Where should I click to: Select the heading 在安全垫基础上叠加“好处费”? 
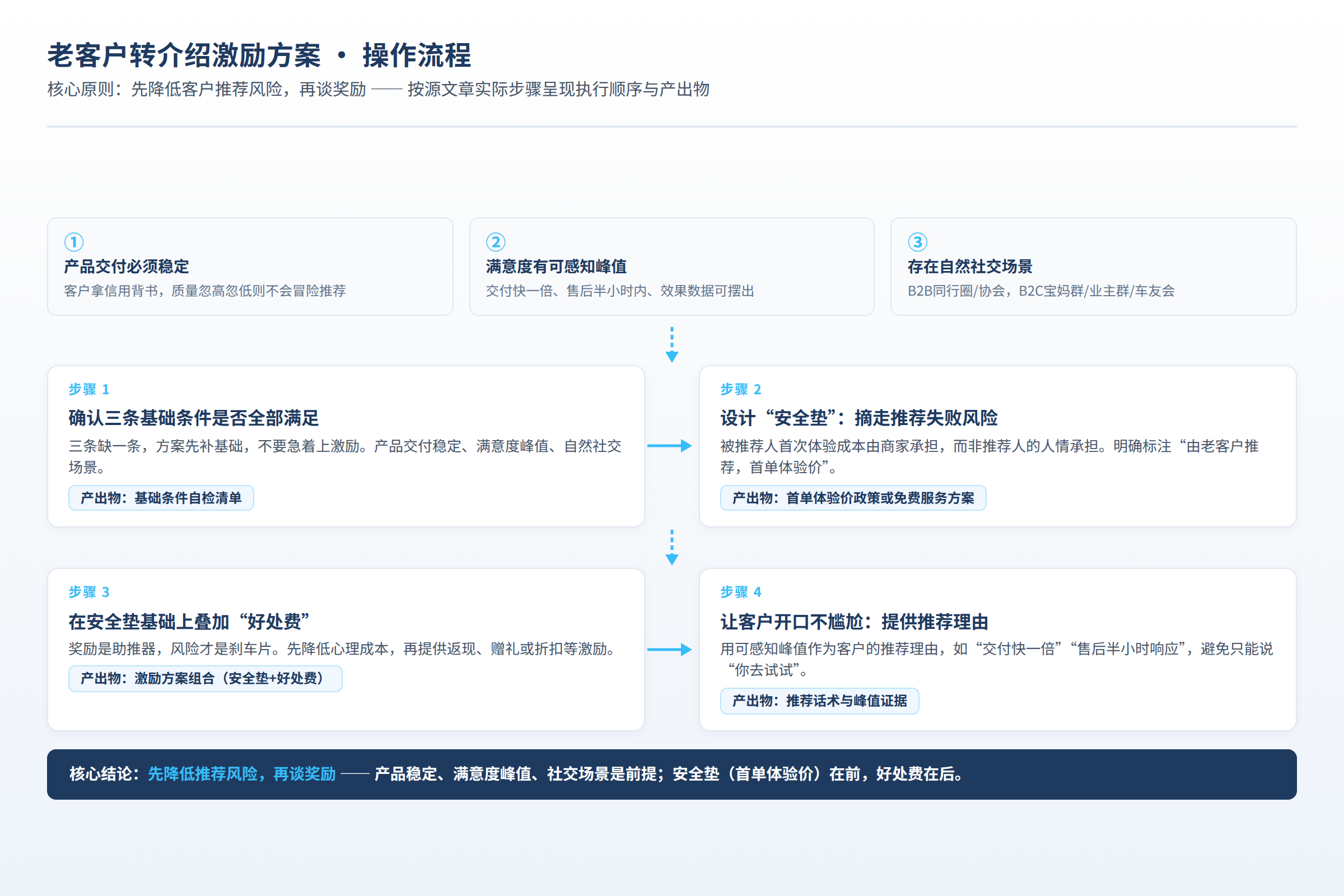[x=189, y=621]
